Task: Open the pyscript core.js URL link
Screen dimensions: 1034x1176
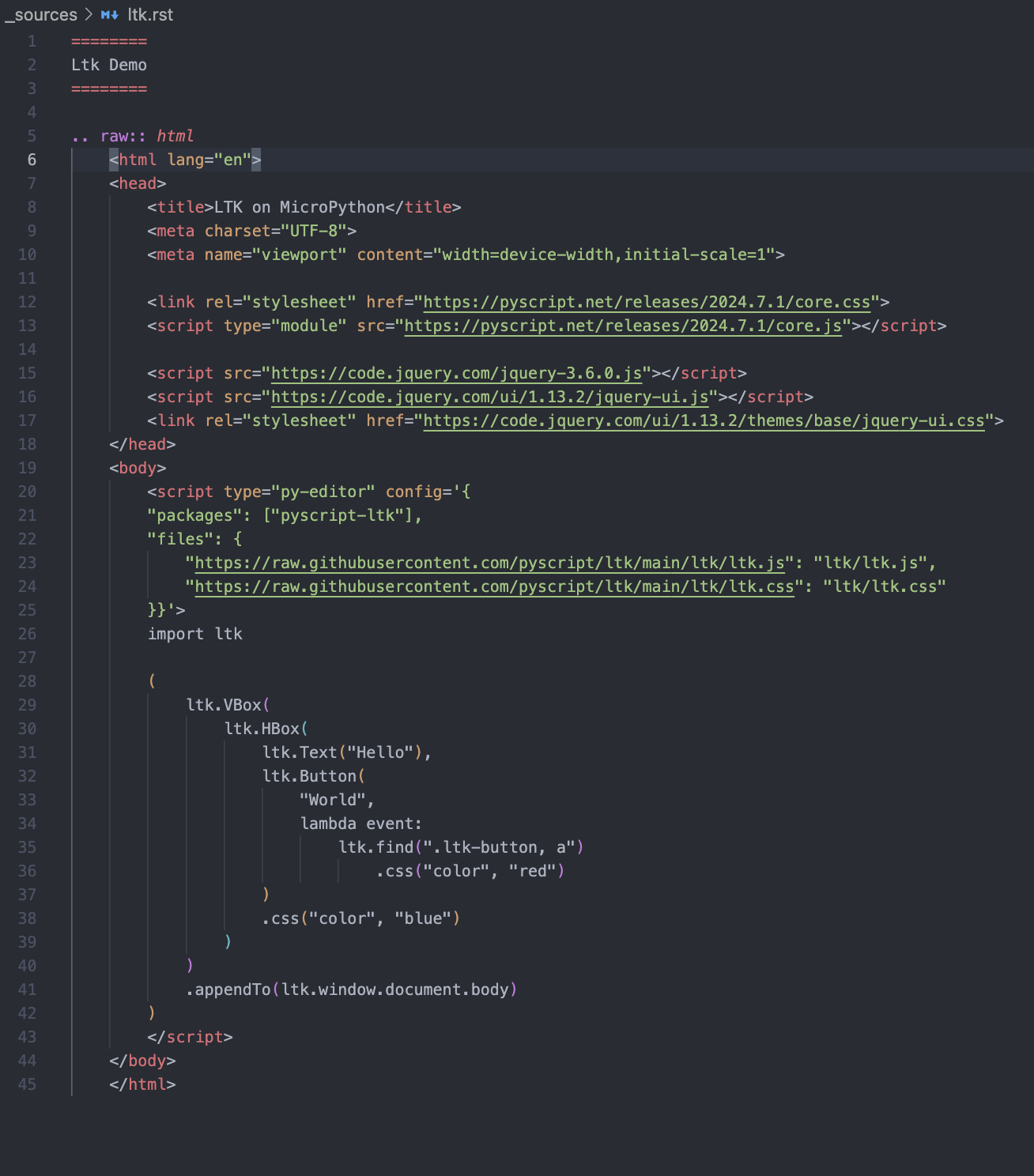Action: pyautogui.click(x=622, y=326)
